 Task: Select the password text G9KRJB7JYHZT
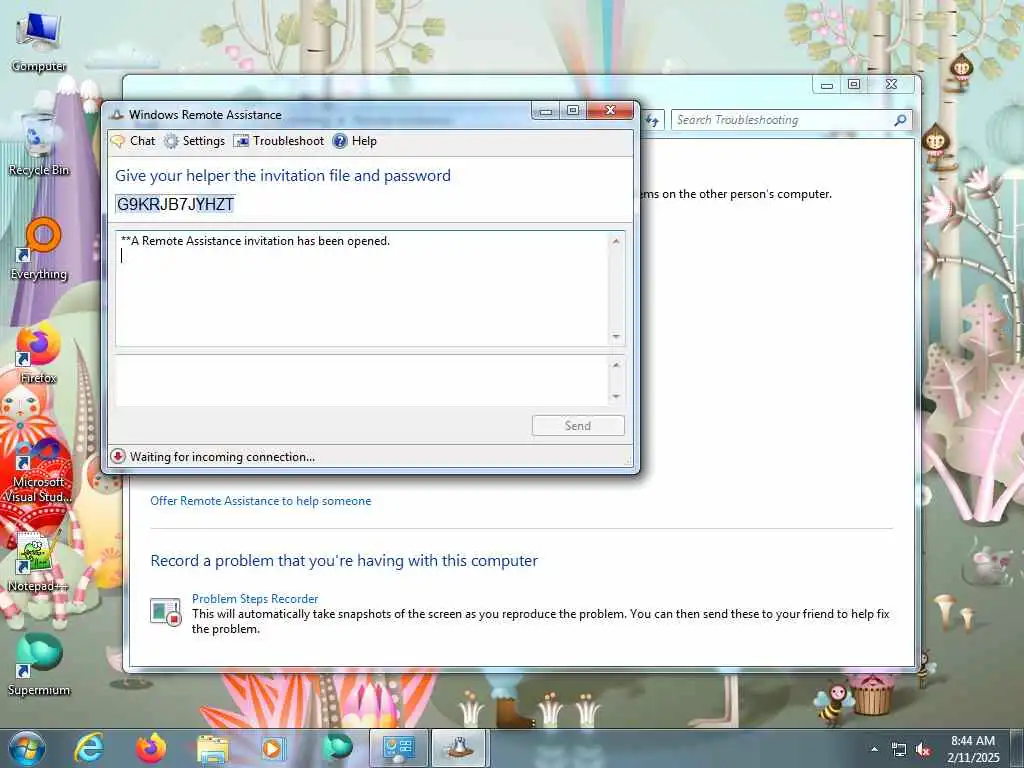(x=175, y=204)
